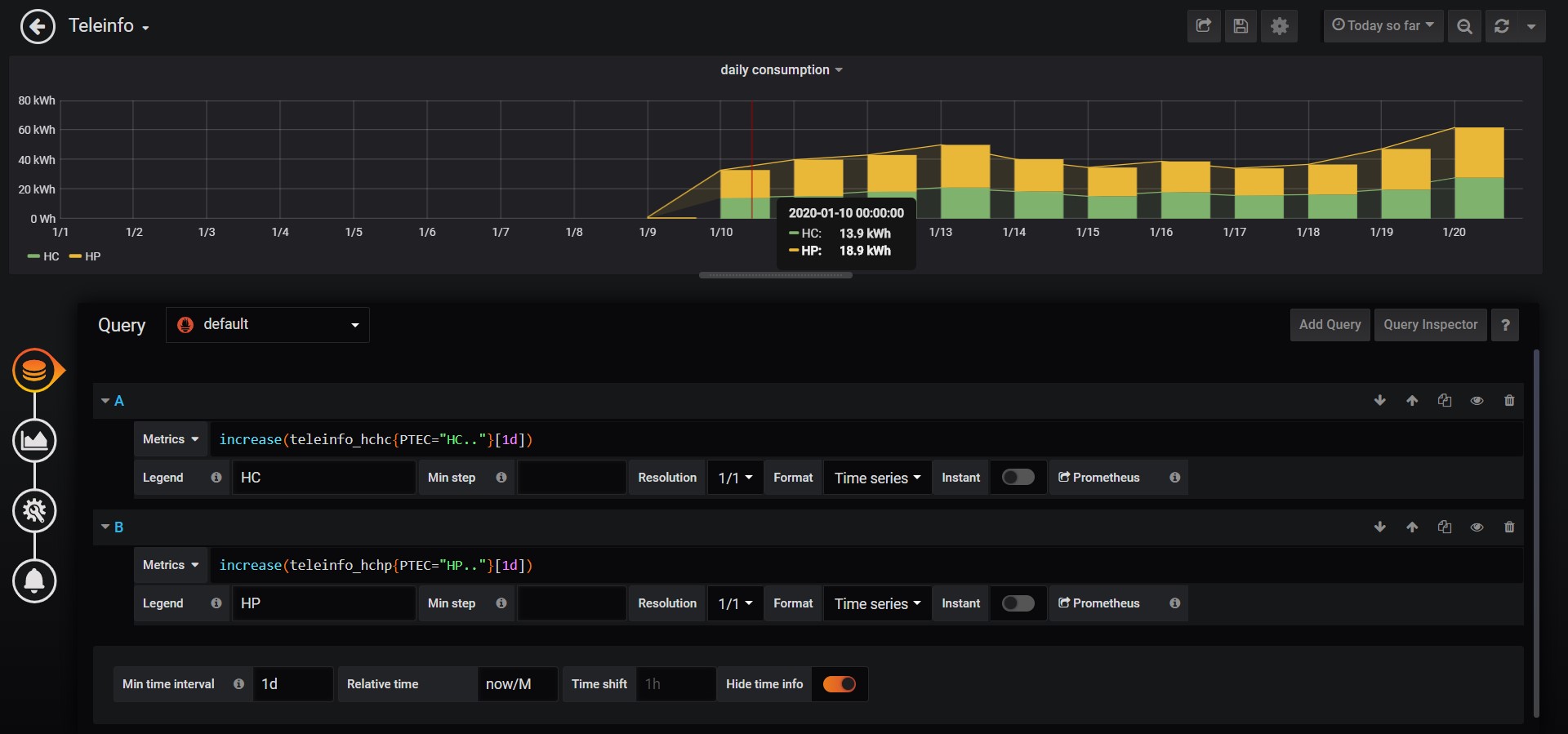Open the 'Today so far' time picker
The image size is (1568, 734).
point(1383,26)
